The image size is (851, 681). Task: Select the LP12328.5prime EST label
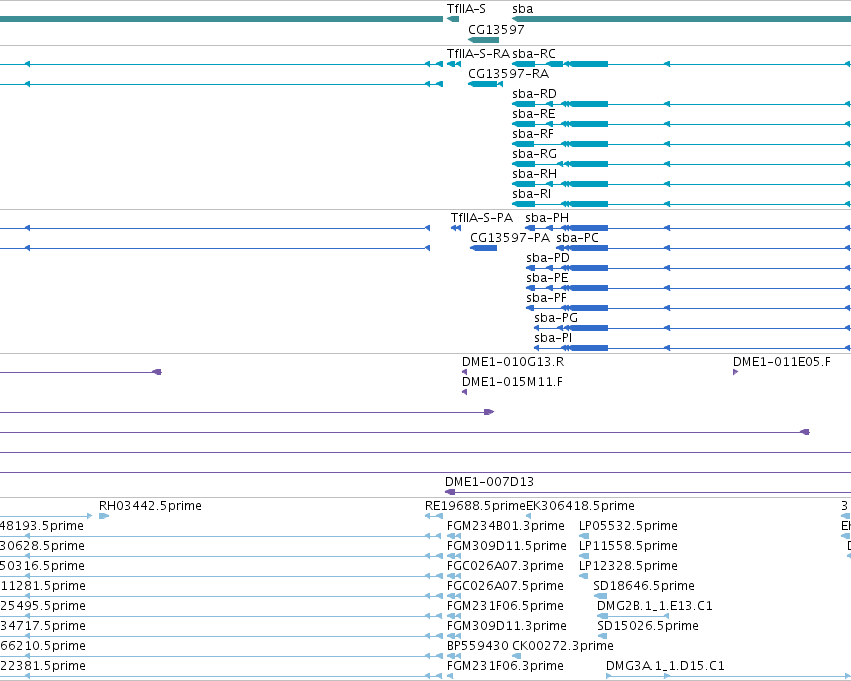628,567
